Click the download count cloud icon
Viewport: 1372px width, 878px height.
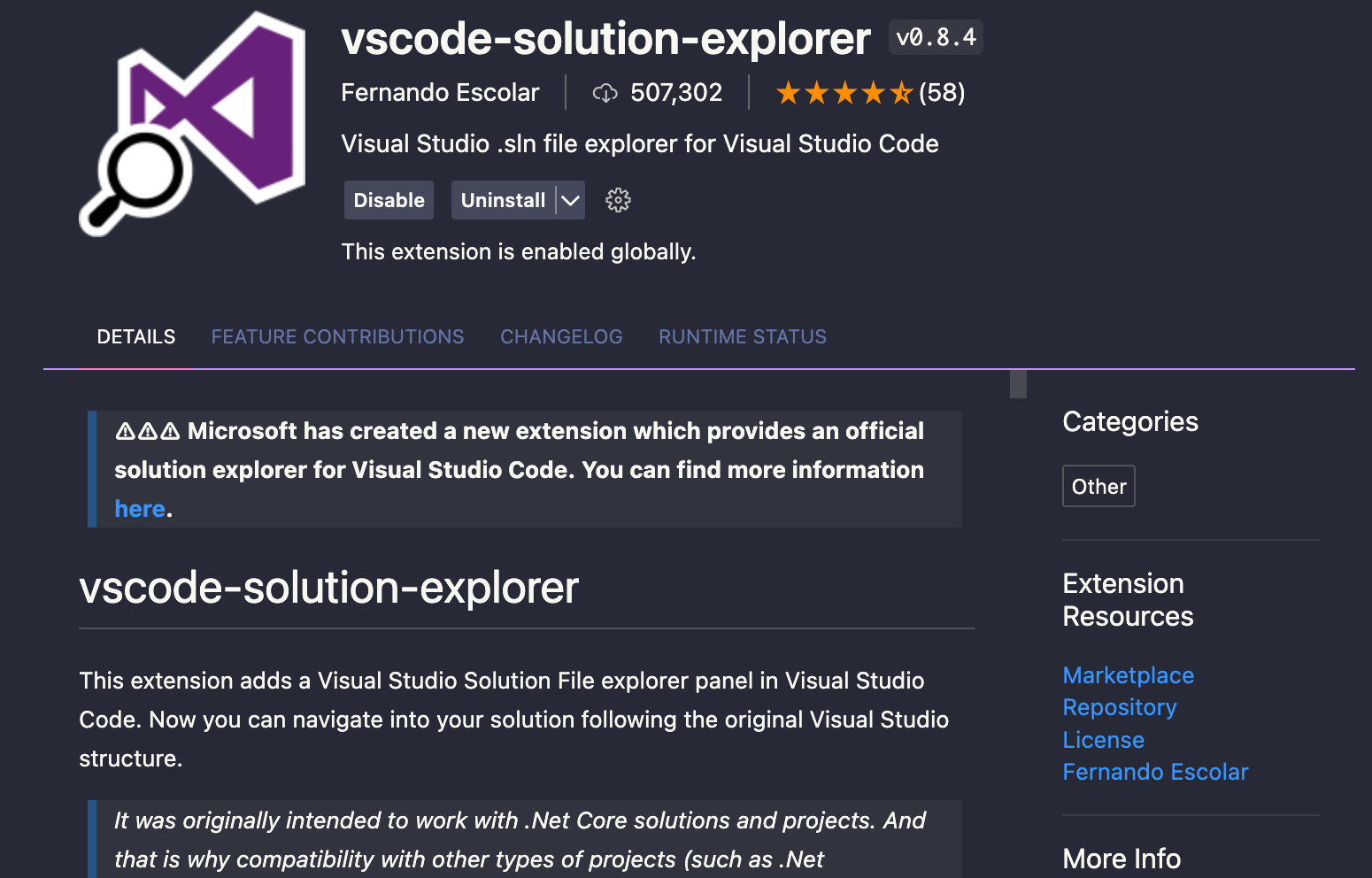606,92
